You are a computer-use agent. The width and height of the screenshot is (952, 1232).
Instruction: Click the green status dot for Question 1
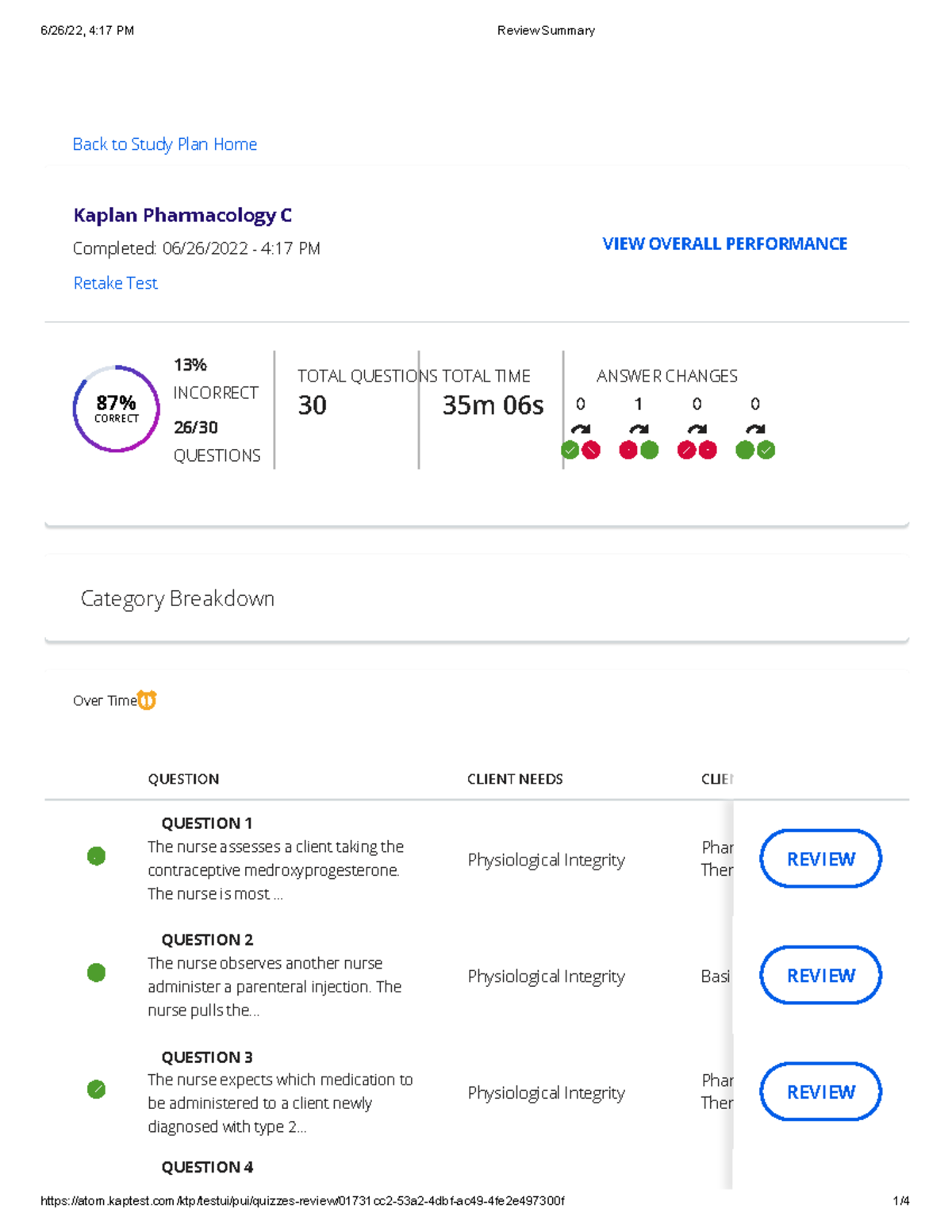coord(96,856)
